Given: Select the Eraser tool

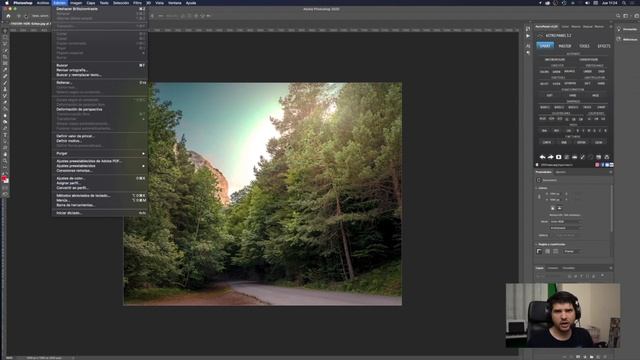Looking at the screenshot, I should pos(5,102).
